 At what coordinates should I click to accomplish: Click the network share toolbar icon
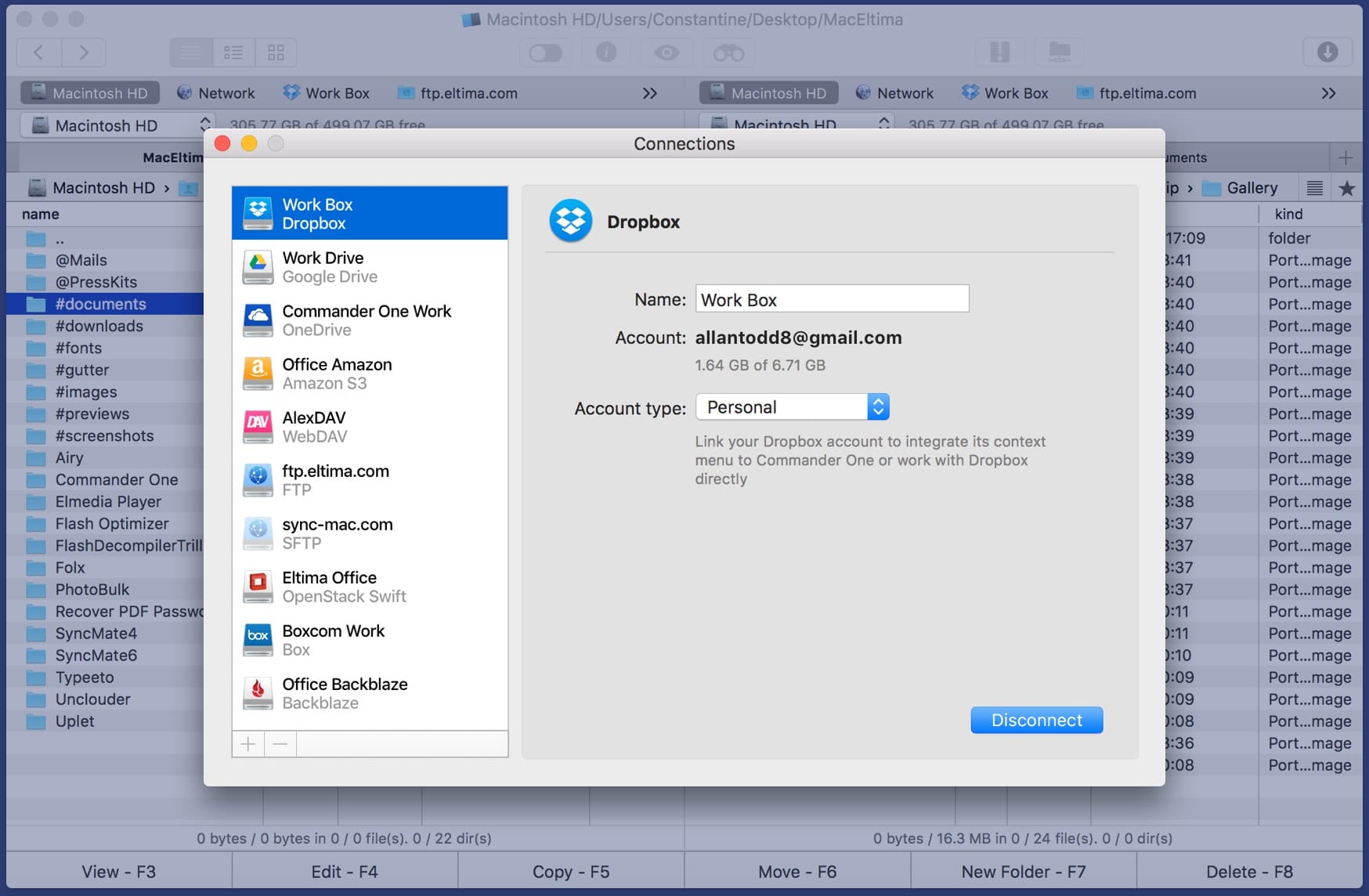point(1059,52)
